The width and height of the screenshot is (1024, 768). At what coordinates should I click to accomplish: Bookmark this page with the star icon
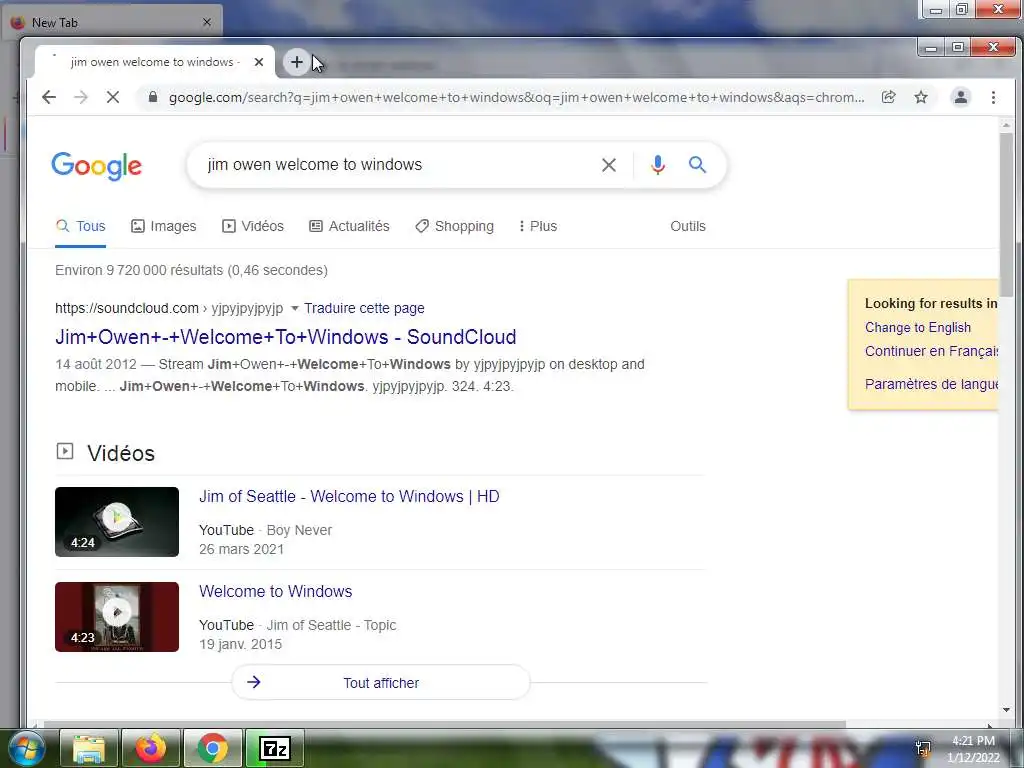[x=921, y=97]
